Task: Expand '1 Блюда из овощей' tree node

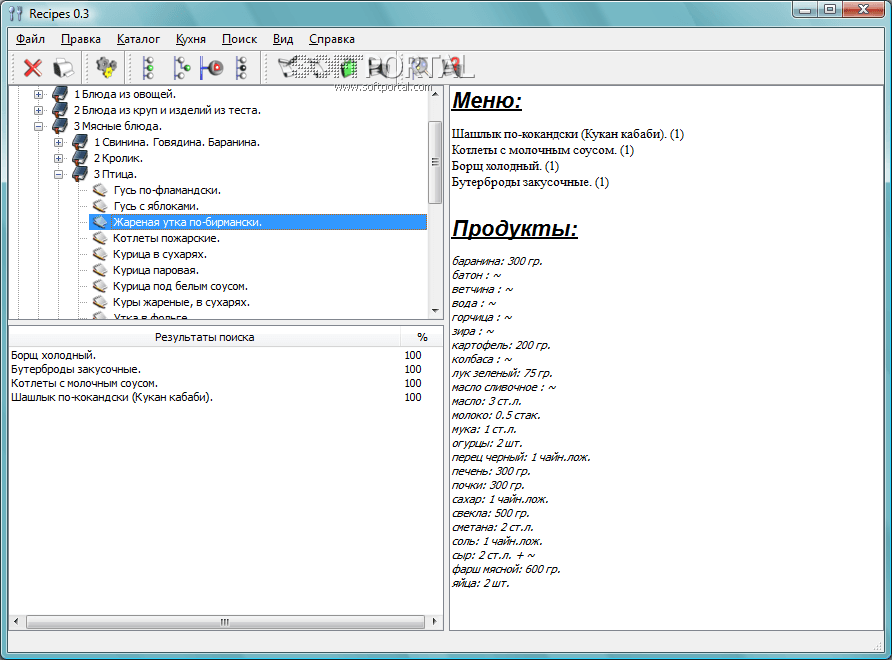Action: 38,94
